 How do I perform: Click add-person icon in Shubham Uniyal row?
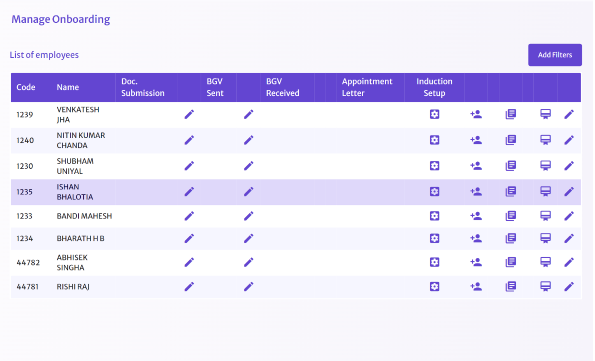pos(476,166)
